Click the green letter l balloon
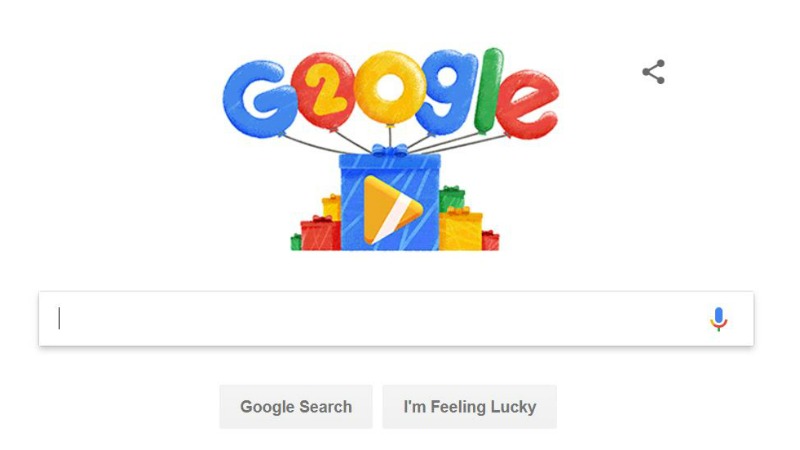Image resolution: width=800 pixels, height=450 pixels. tap(489, 90)
